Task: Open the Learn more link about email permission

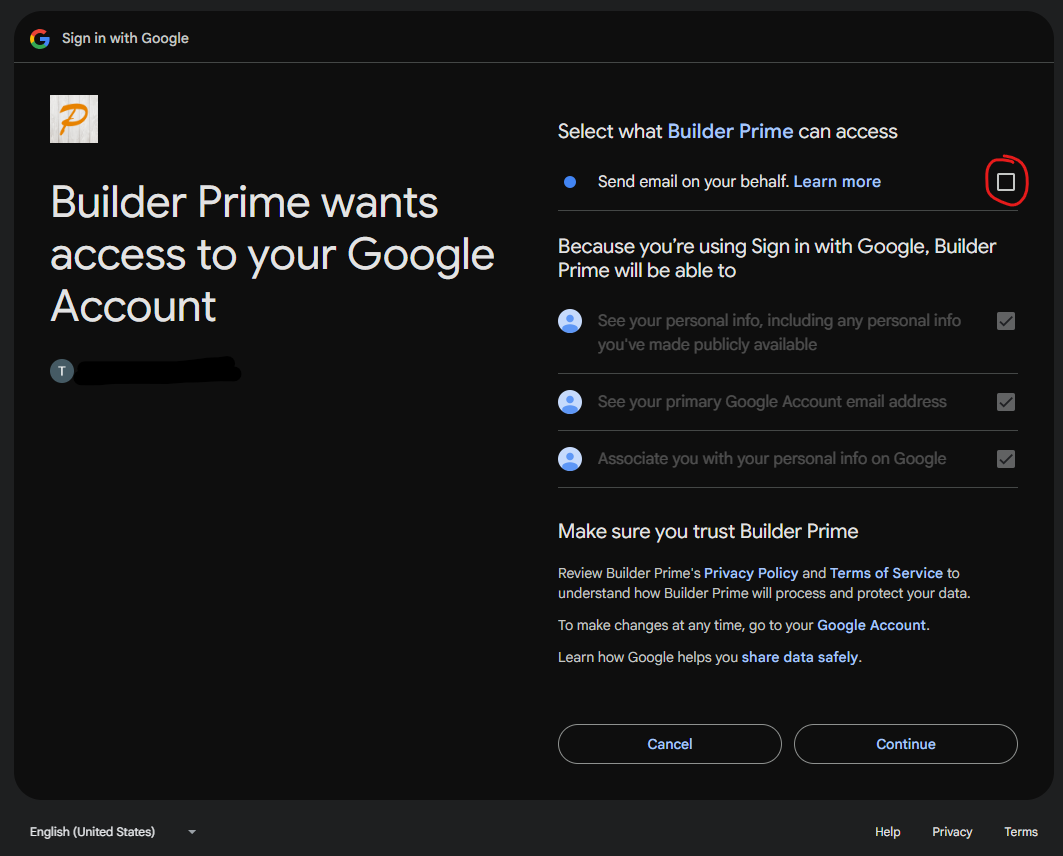Action: point(837,181)
